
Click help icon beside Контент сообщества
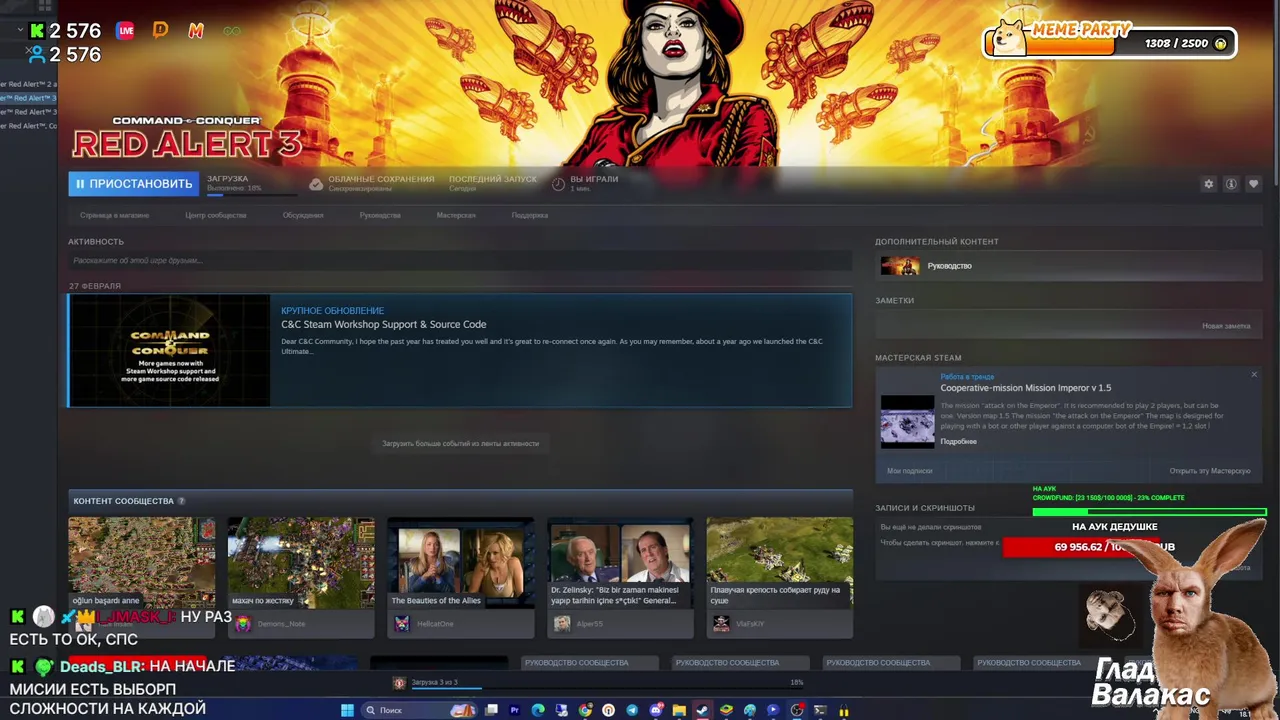click(181, 501)
